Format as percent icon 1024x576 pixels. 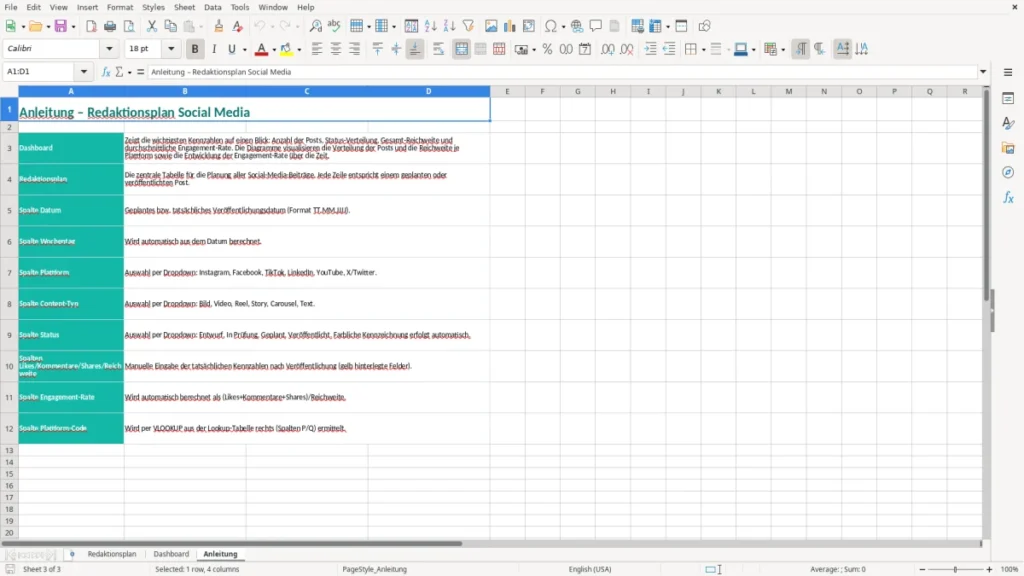(547, 49)
